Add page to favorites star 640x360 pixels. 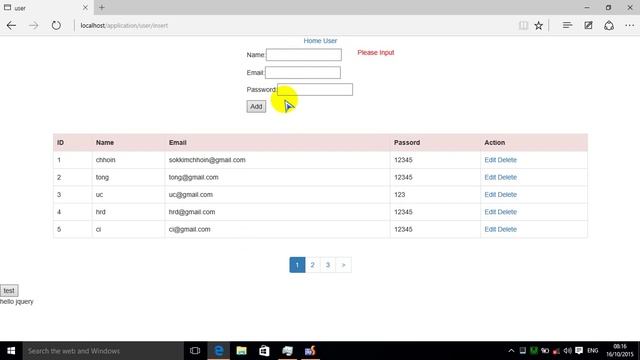click(539, 25)
